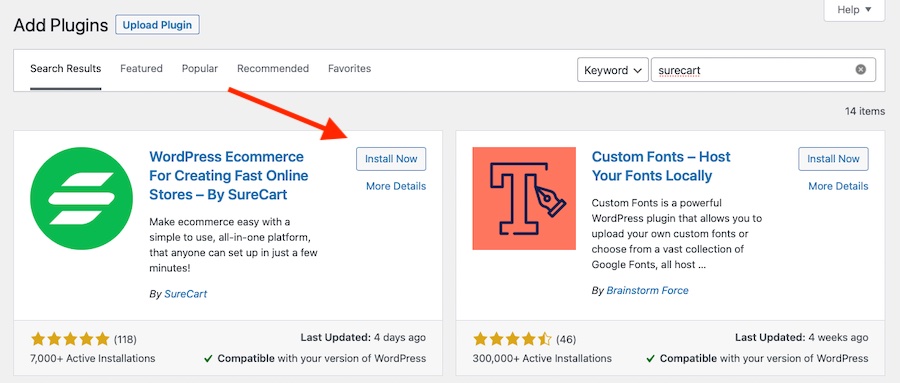This screenshot has width=900, height=383.
Task: Open More Details for SureCart plugin
Action: [396, 186]
